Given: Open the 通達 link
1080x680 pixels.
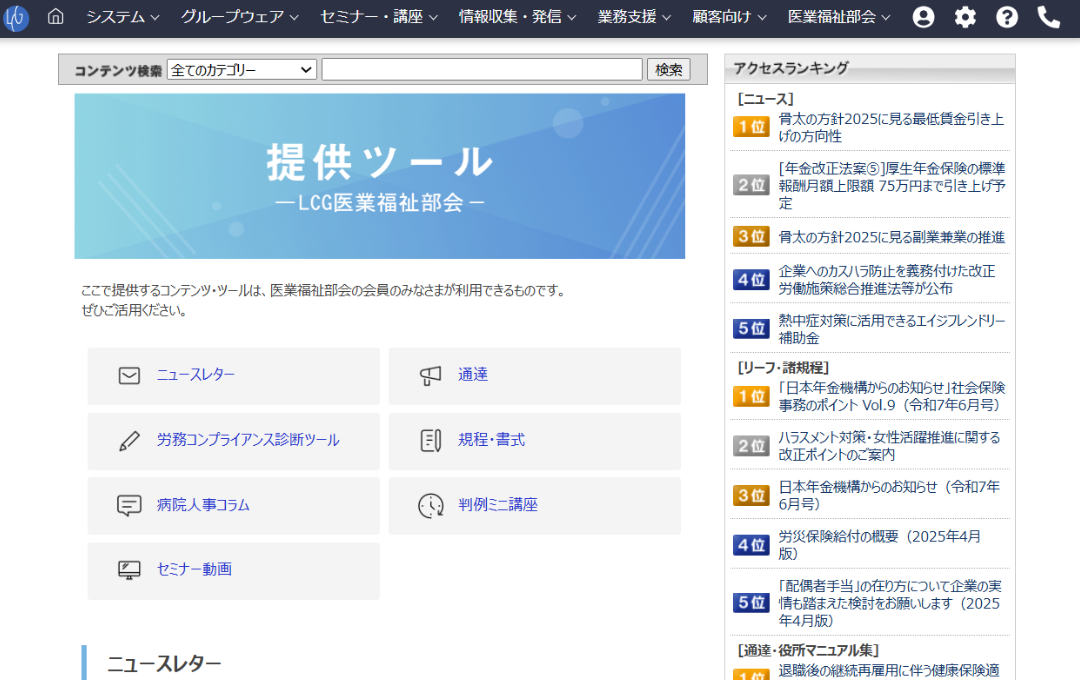Looking at the screenshot, I should [473, 375].
